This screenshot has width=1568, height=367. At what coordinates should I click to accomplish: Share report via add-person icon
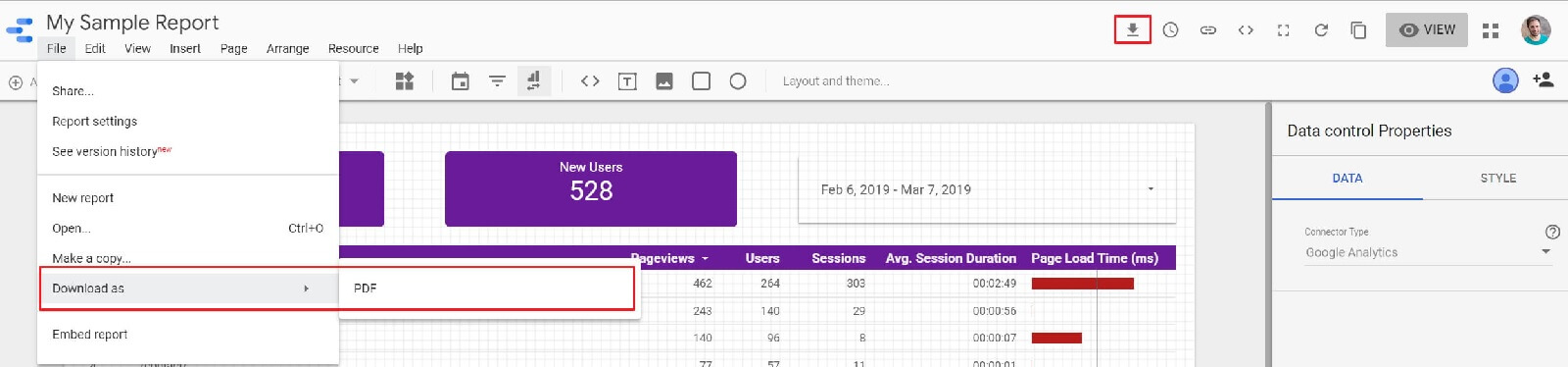point(1543,79)
